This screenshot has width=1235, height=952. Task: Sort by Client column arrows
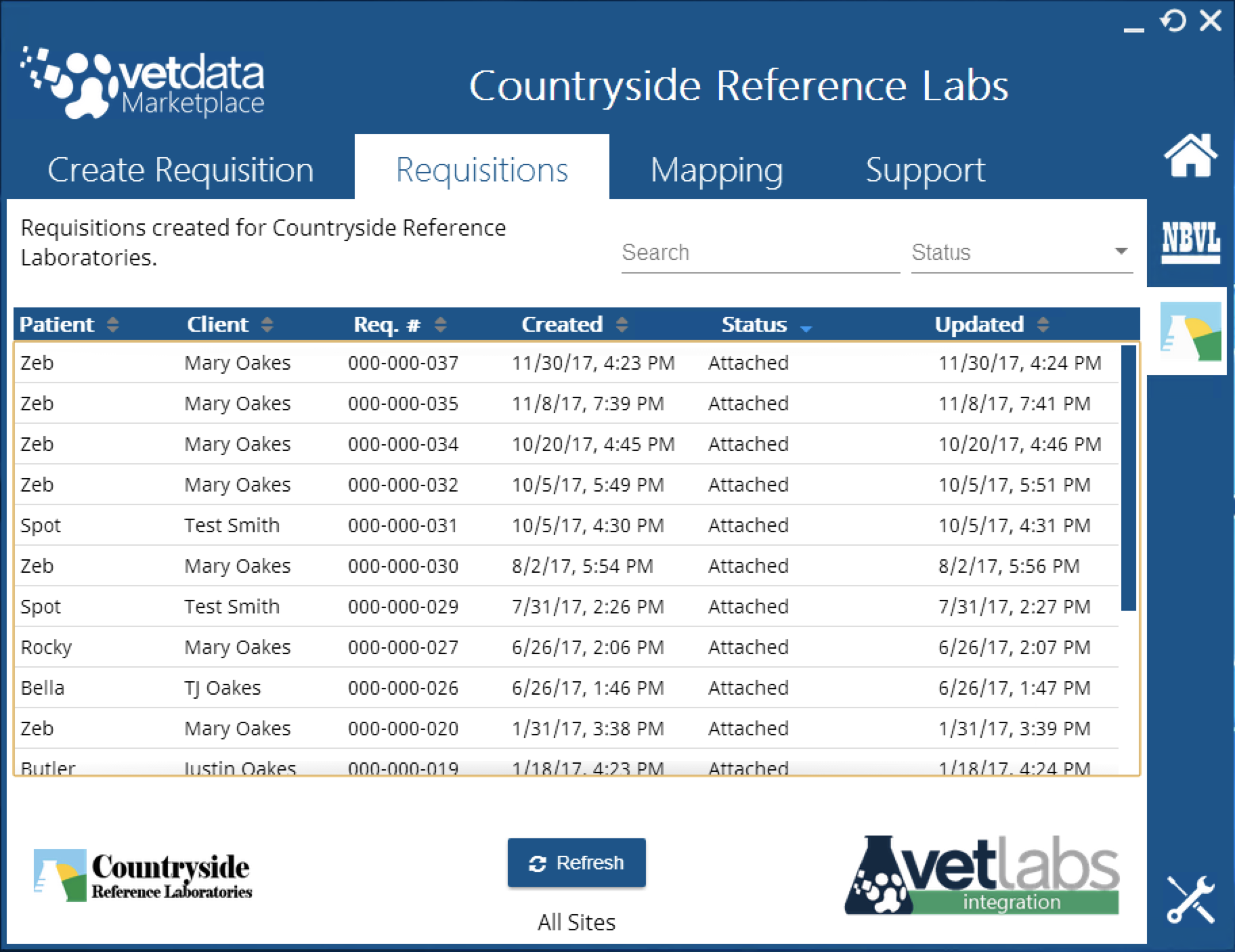(x=267, y=325)
